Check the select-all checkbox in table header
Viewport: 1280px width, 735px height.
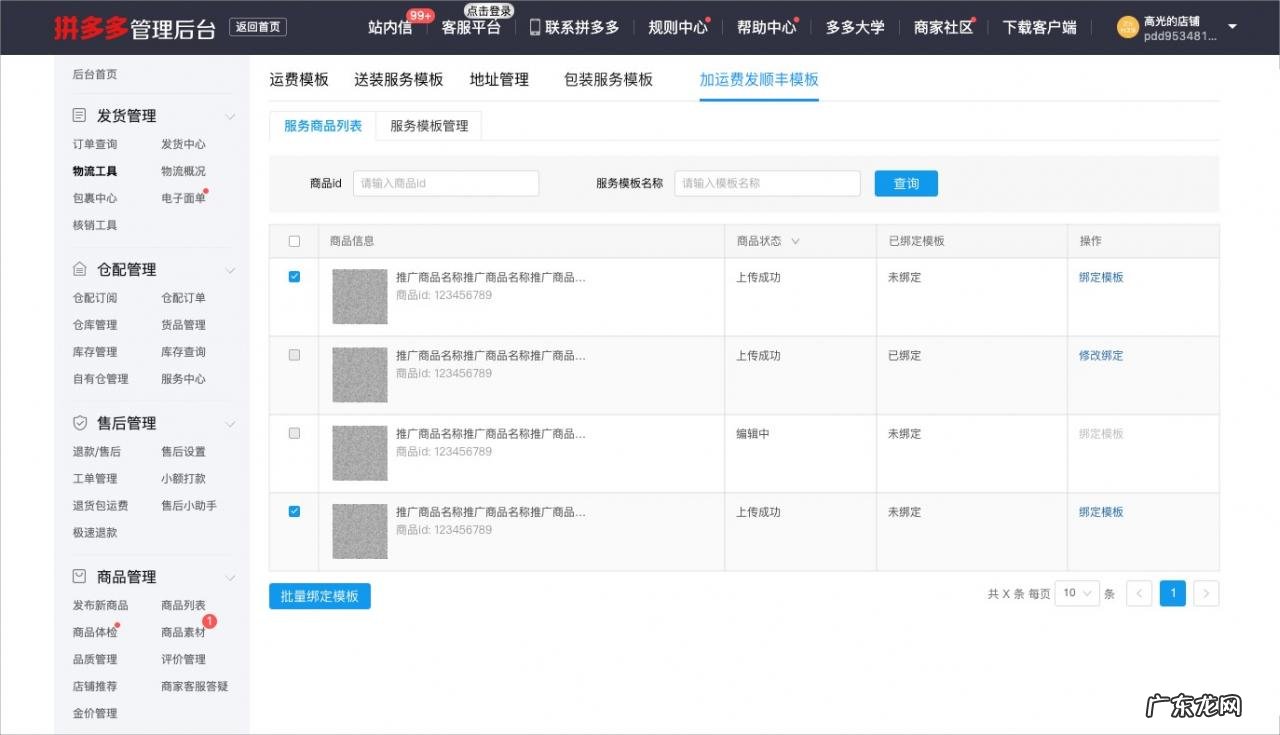click(293, 241)
